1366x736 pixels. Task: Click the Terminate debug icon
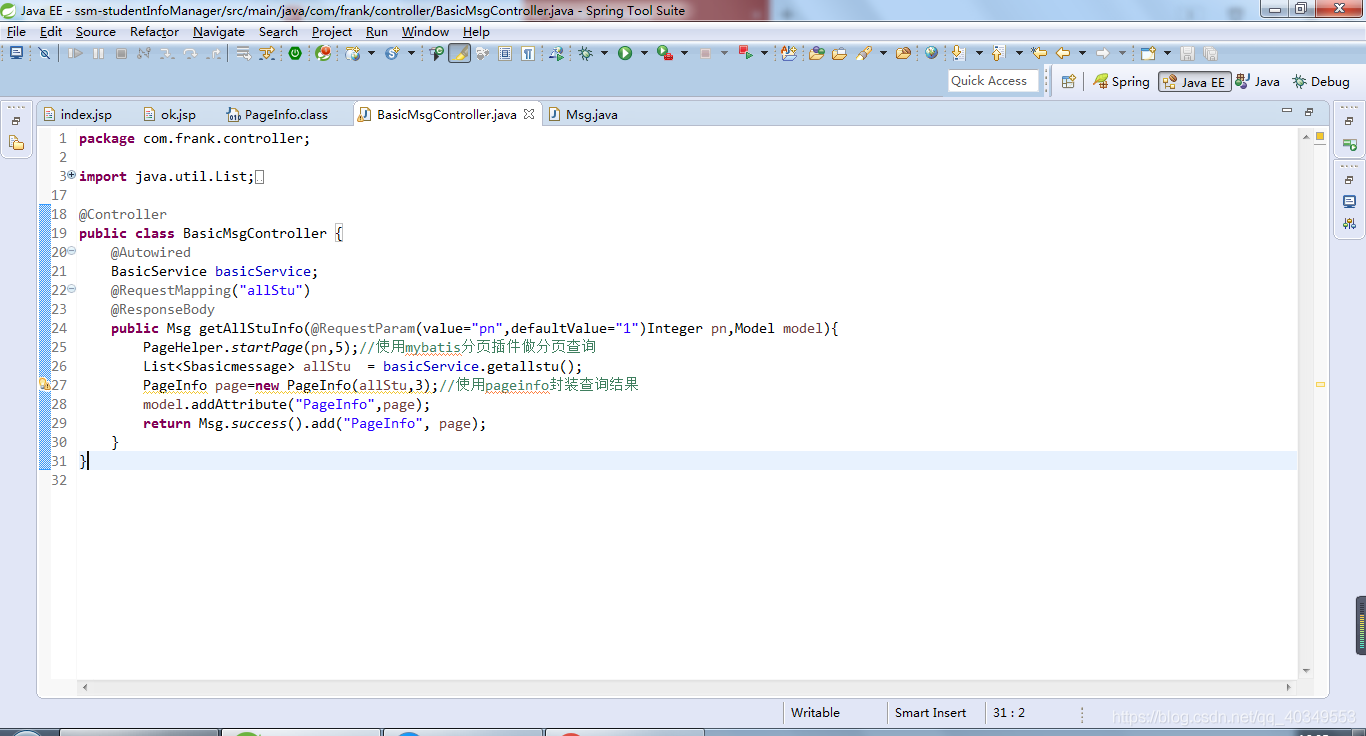click(121, 53)
